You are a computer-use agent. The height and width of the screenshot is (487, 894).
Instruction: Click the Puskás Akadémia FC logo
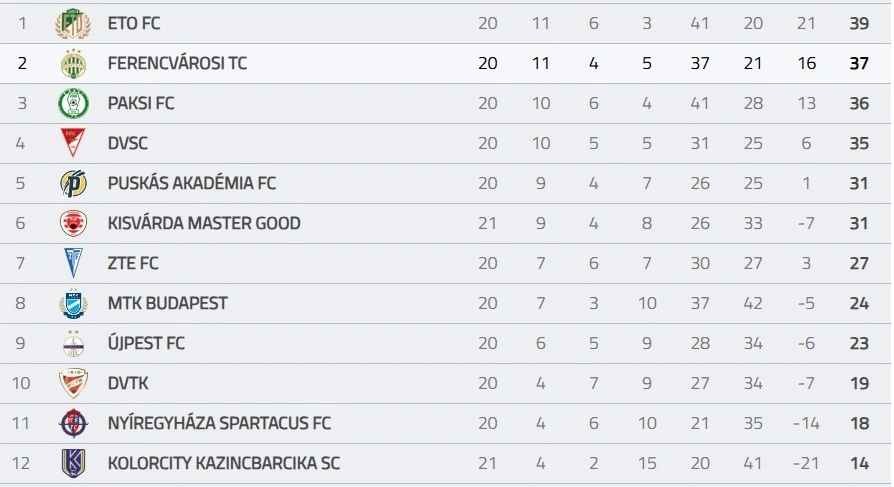(x=72, y=183)
